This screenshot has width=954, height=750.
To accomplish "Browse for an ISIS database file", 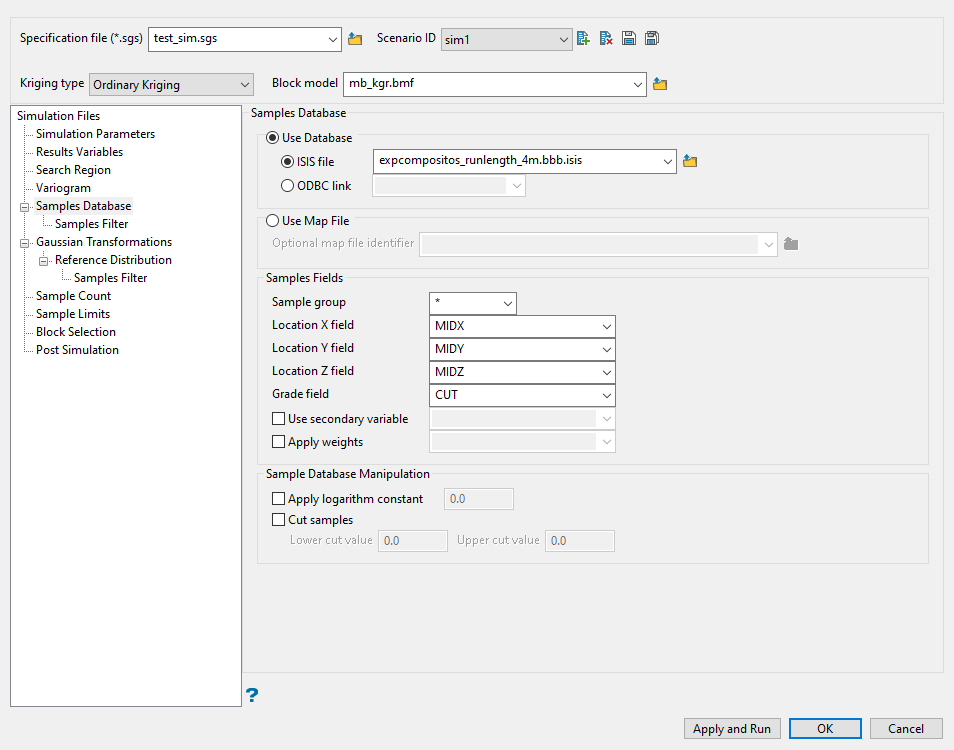I will pos(690,161).
